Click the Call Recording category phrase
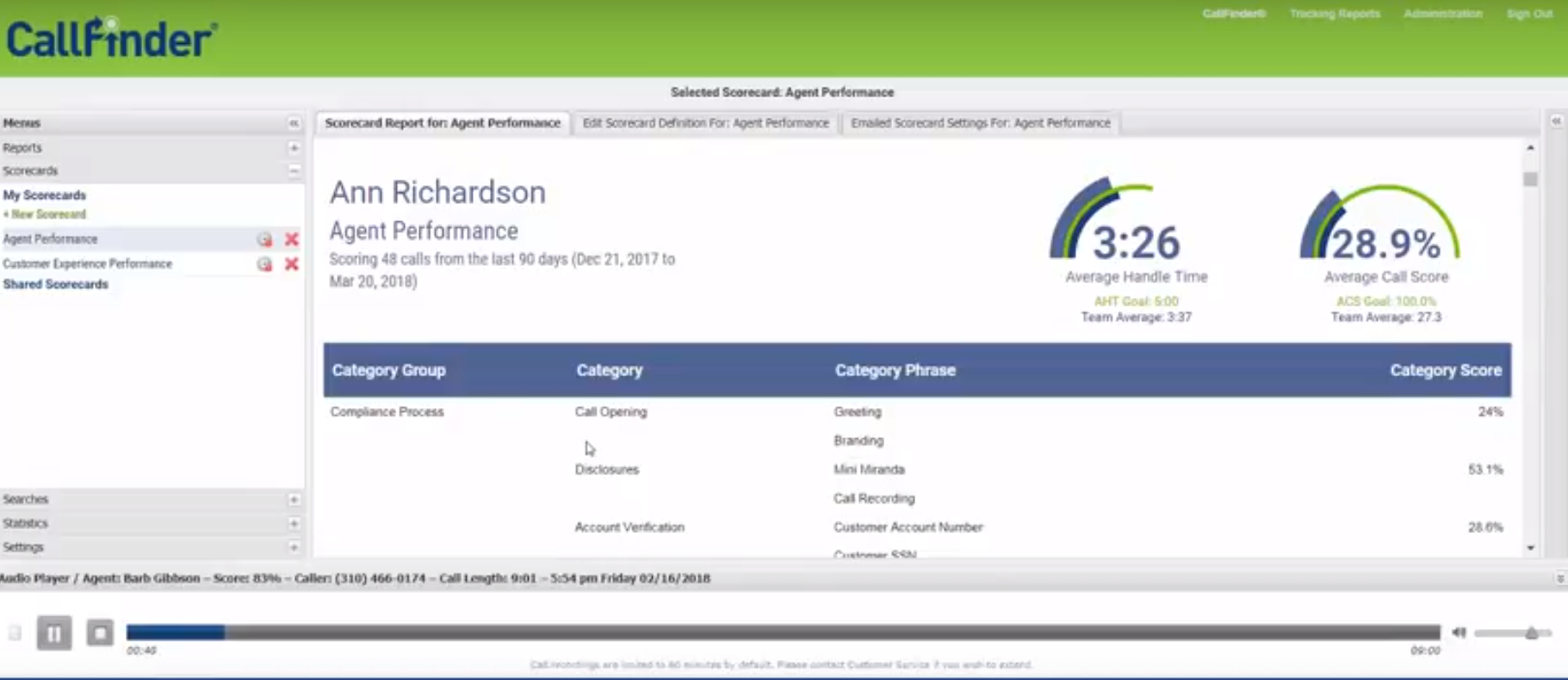This screenshot has height=680, width=1568. (874, 498)
